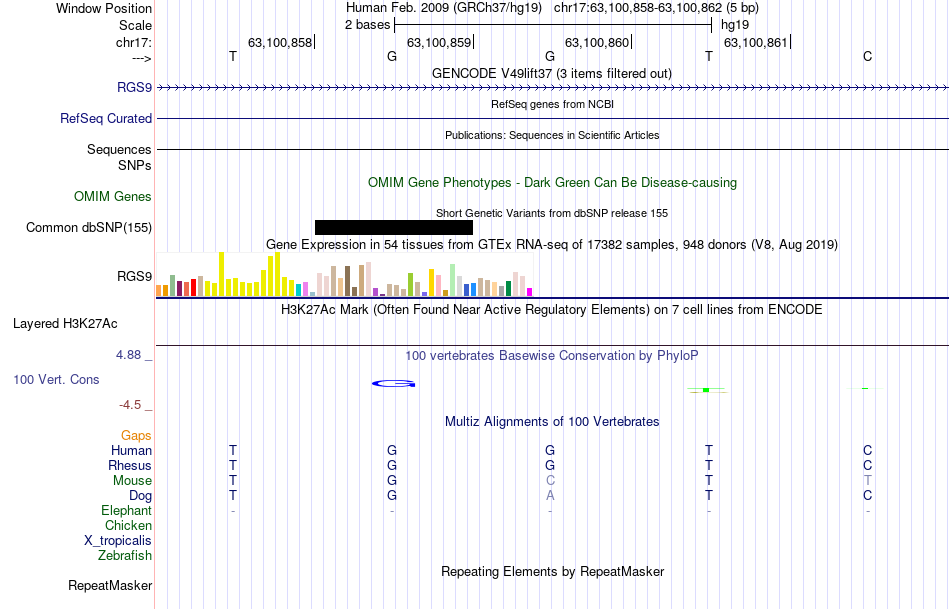Click the RGS9 label beside GTEx chart

(135, 276)
